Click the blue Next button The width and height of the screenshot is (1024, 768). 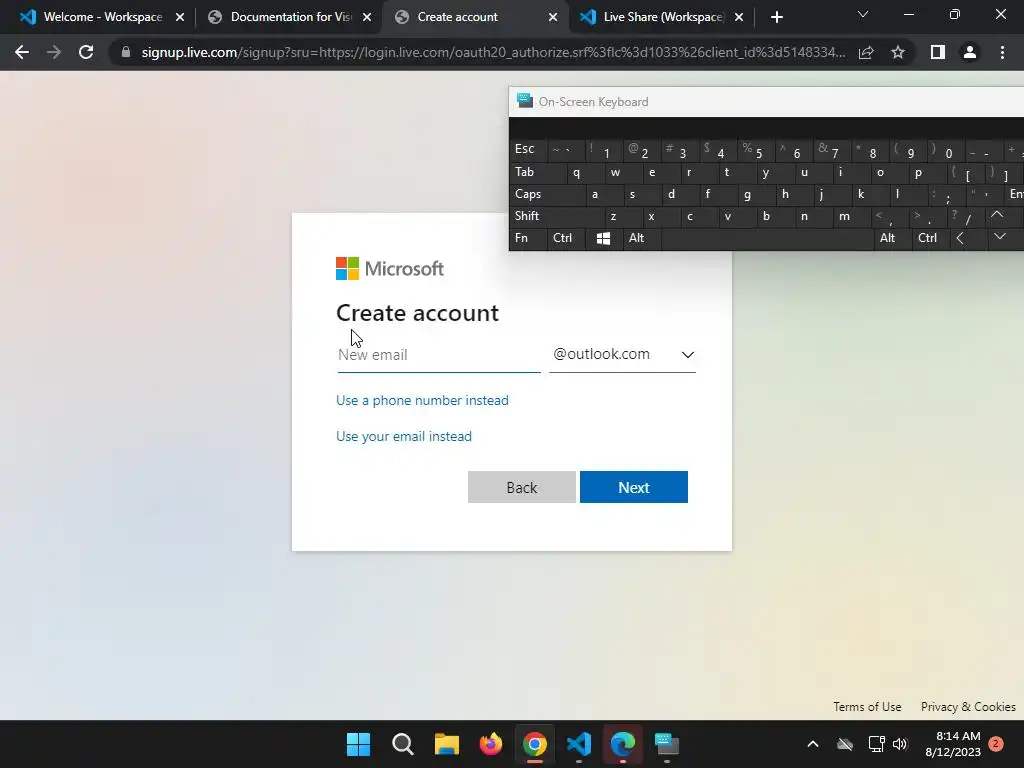(x=633, y=487)
